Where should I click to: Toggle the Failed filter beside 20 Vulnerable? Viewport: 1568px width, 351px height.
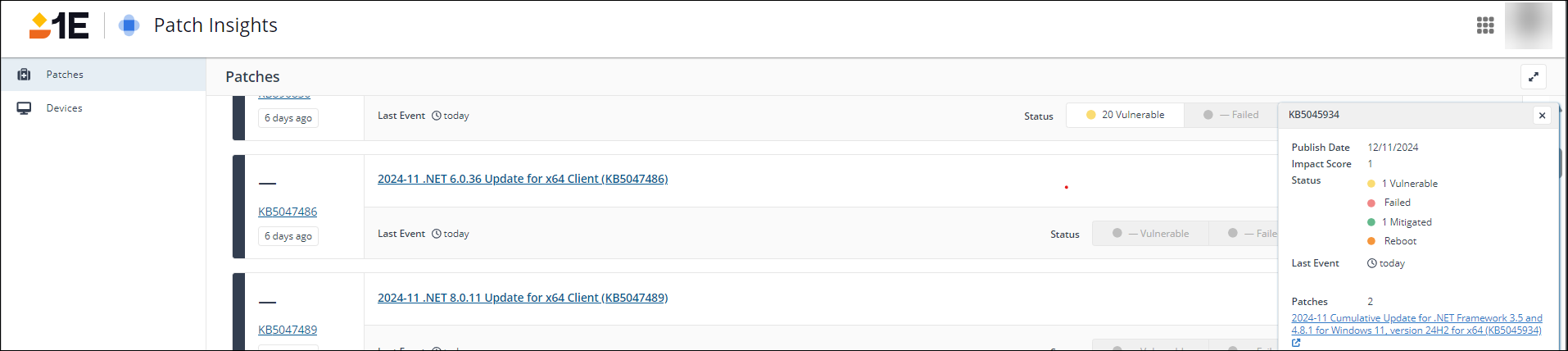pyautogui.click(x=1230, y=115)
